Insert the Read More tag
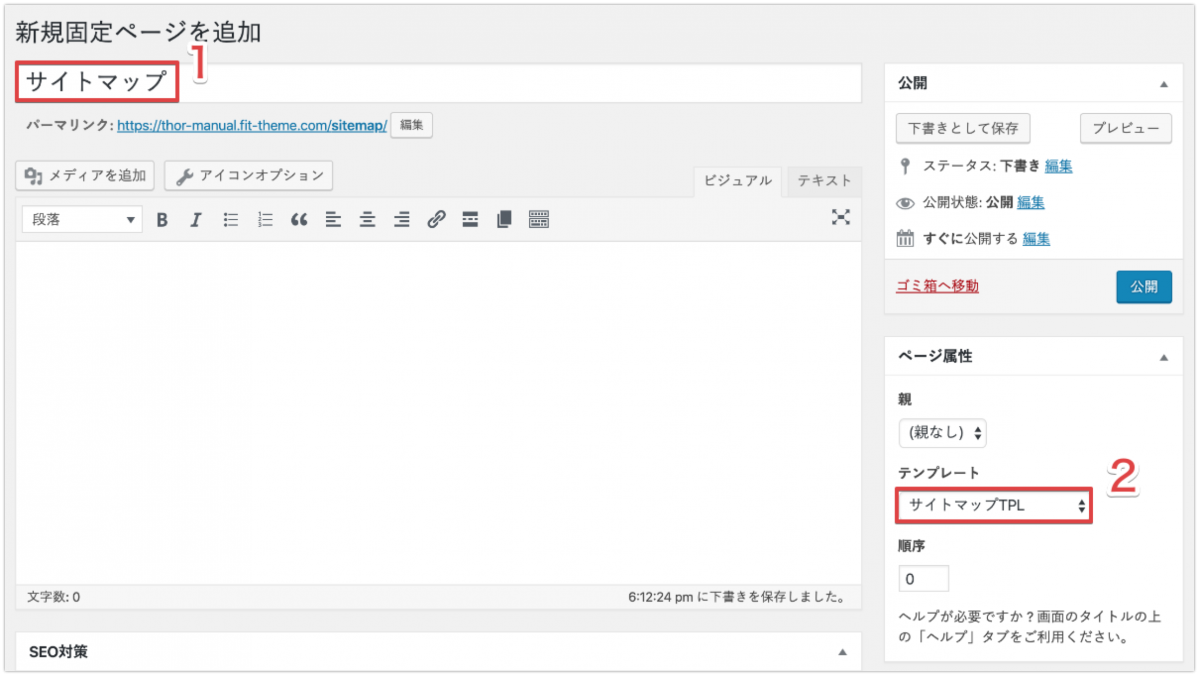1199x676 pixels. tap(470, 220)
